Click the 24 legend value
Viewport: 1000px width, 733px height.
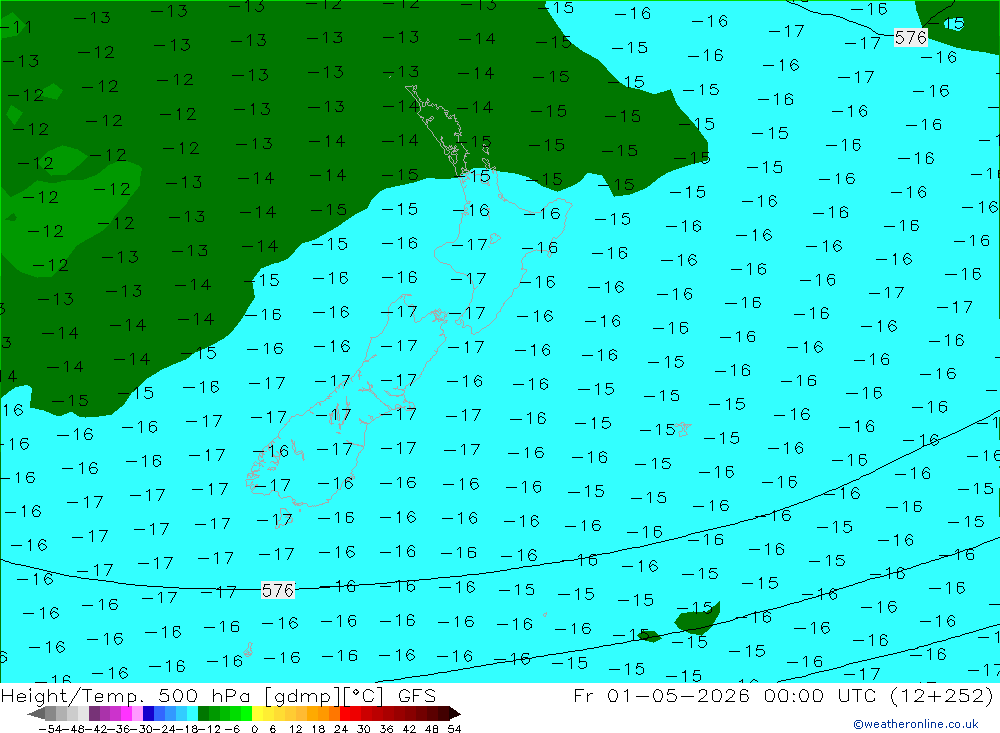click(341, 729)
